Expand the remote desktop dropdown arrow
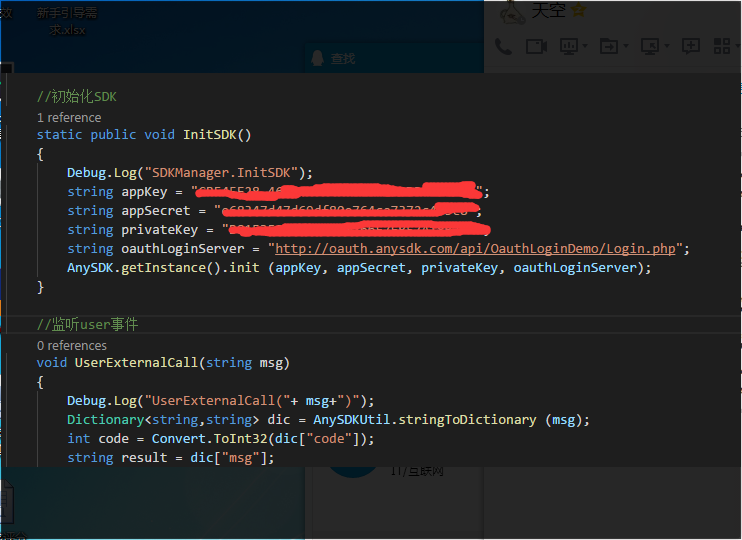Viewport: 742px width, 540px height. click(x=667, y=46)
